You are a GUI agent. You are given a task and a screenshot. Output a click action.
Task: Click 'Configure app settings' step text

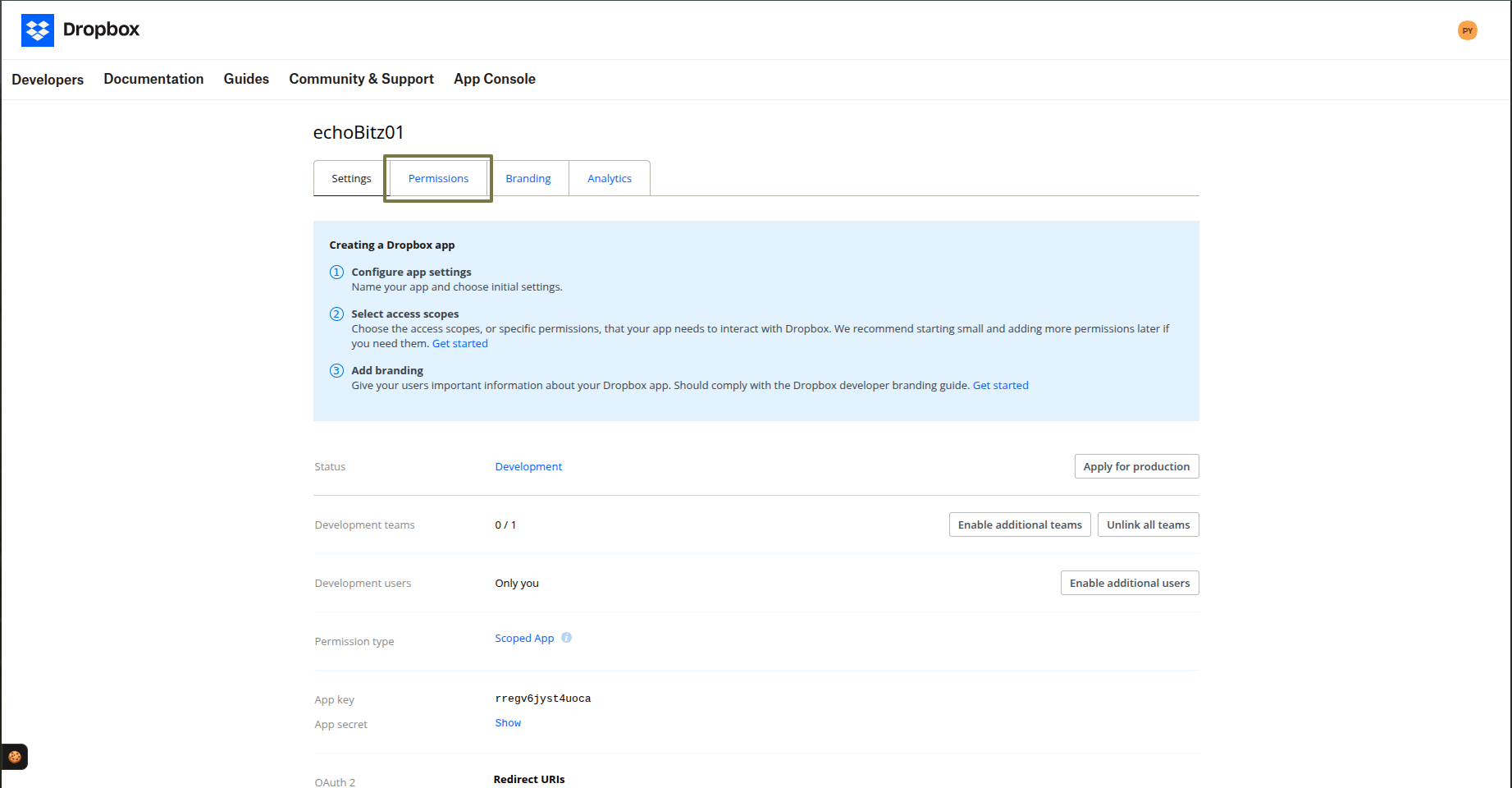pyautogui.click(x=411, y=272)
